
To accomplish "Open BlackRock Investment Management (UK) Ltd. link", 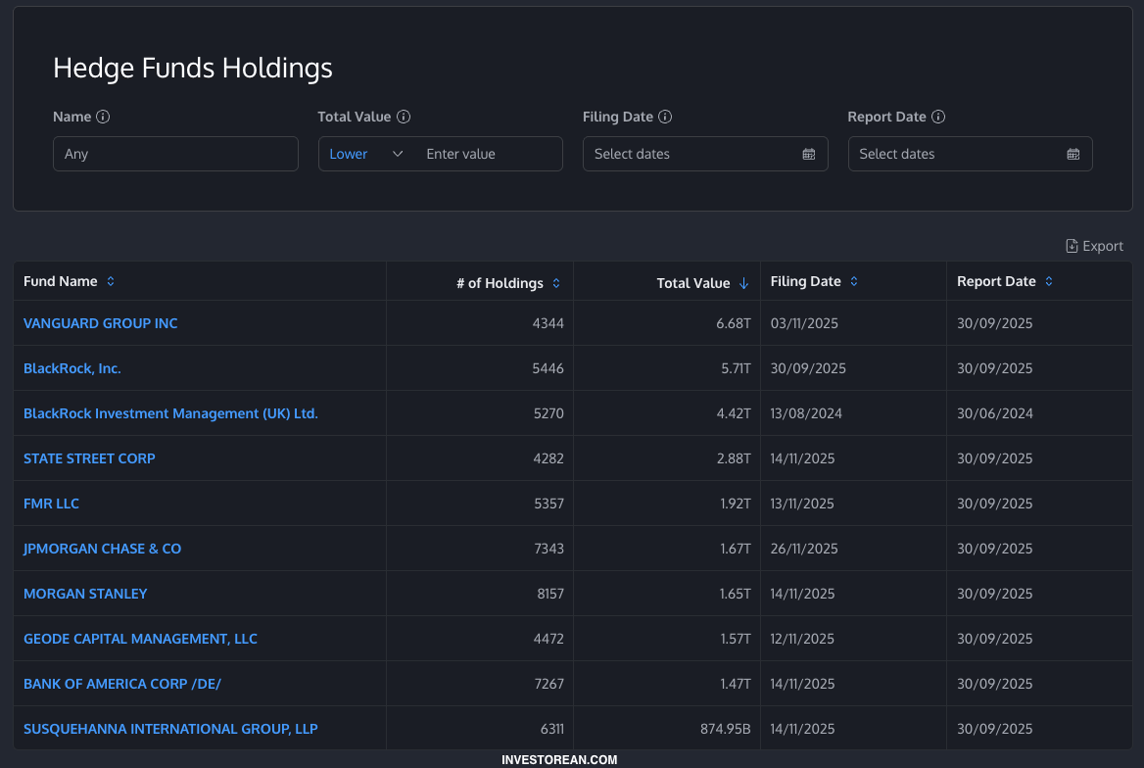I will [x=171, y=414].
